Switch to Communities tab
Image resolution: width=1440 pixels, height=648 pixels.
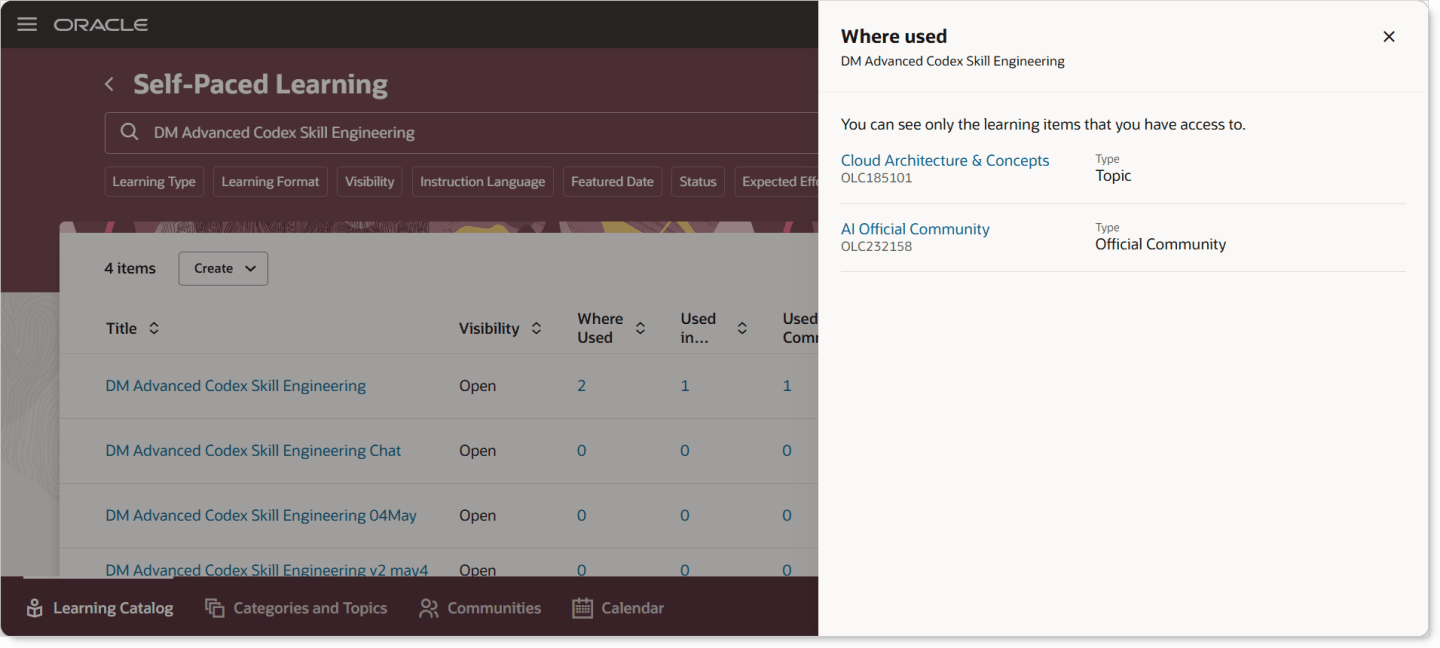click(480, 608)
